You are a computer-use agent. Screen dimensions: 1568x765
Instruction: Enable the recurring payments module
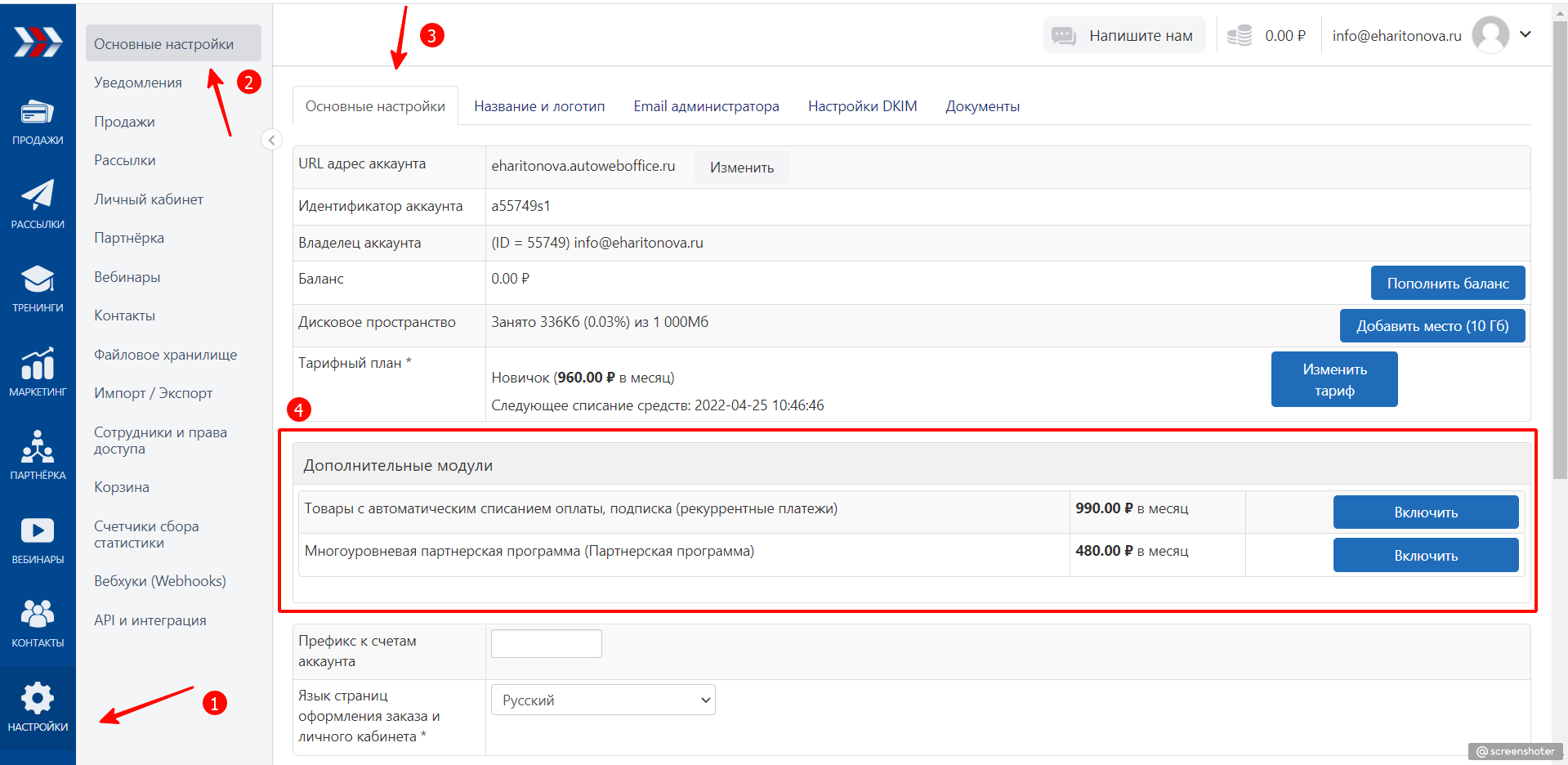coord(1425,512)
